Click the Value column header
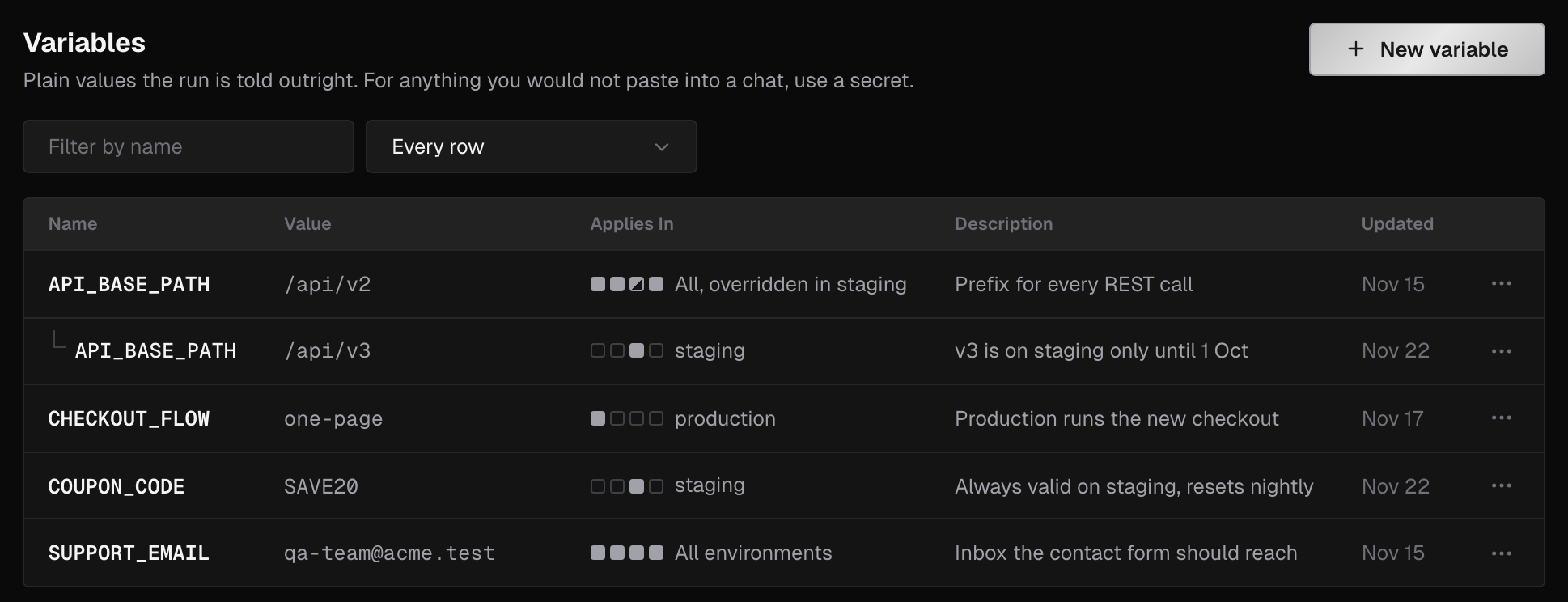 pos(307,224)
